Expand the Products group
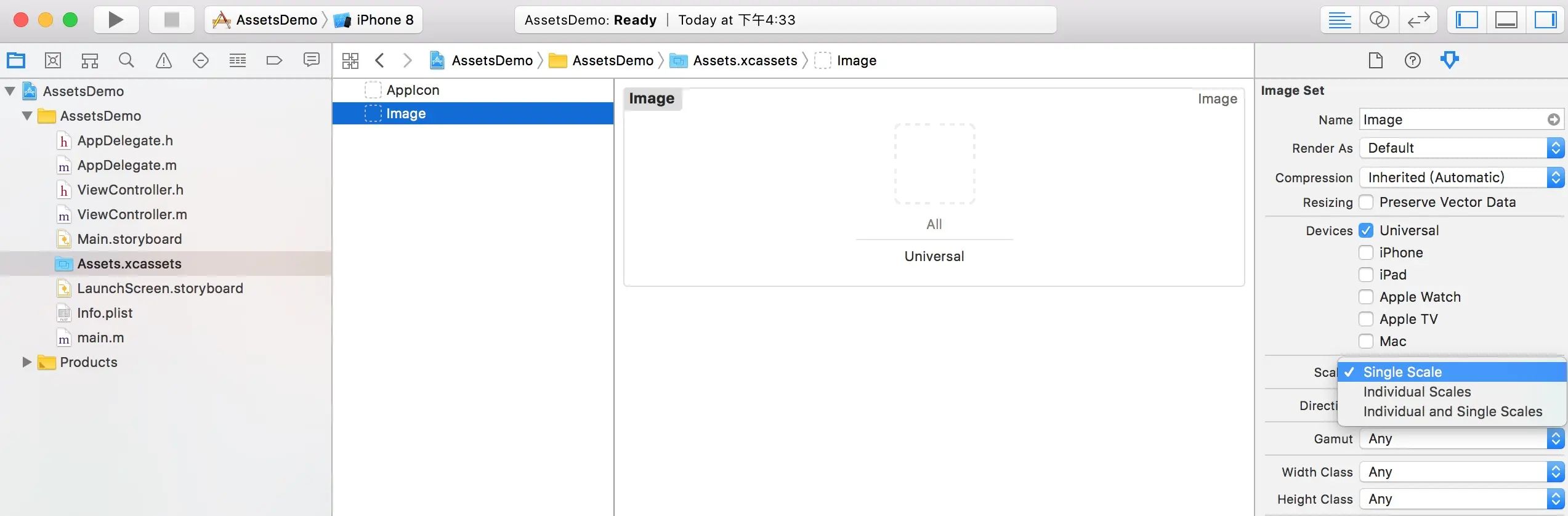The image size is (1568, 516). click(x=27, y=362)
